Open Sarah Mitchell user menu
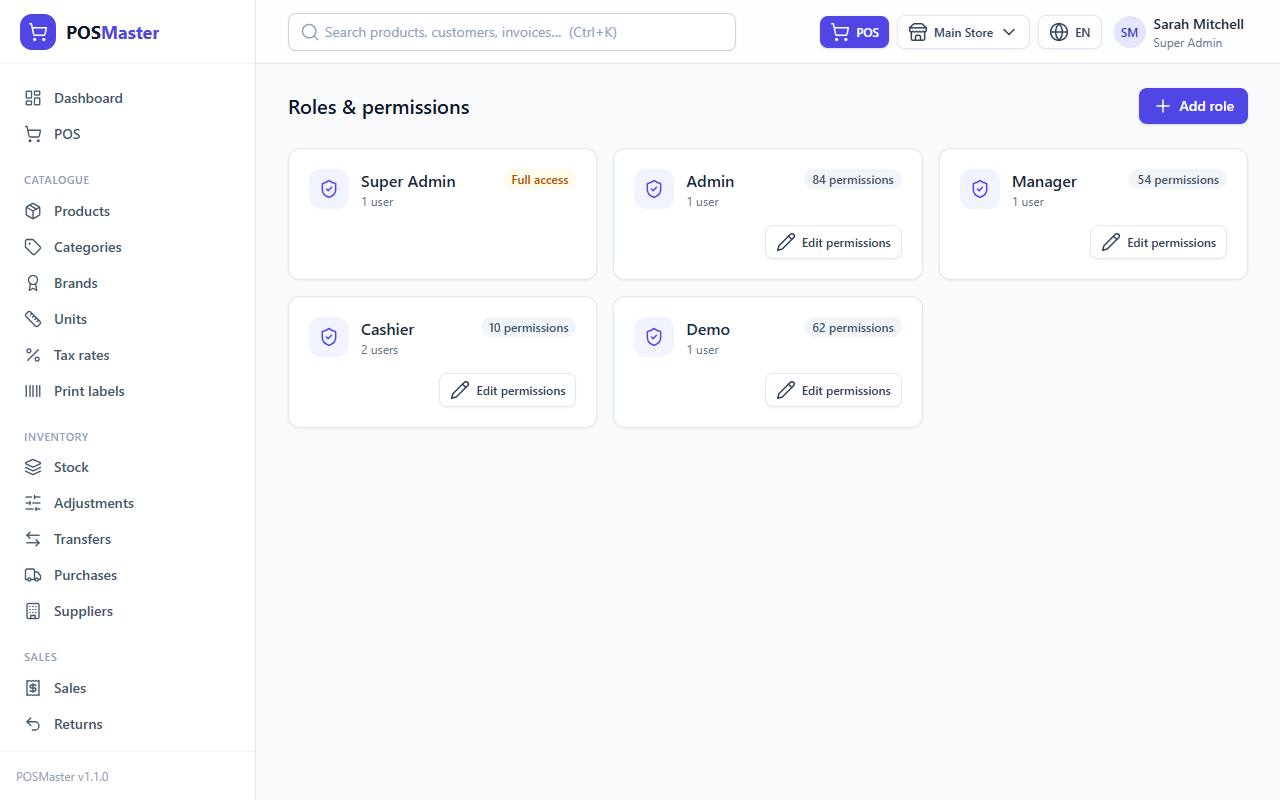The height and width of the screenshot is (800, 1280). pyautogui.click(x=1180, y=32)
